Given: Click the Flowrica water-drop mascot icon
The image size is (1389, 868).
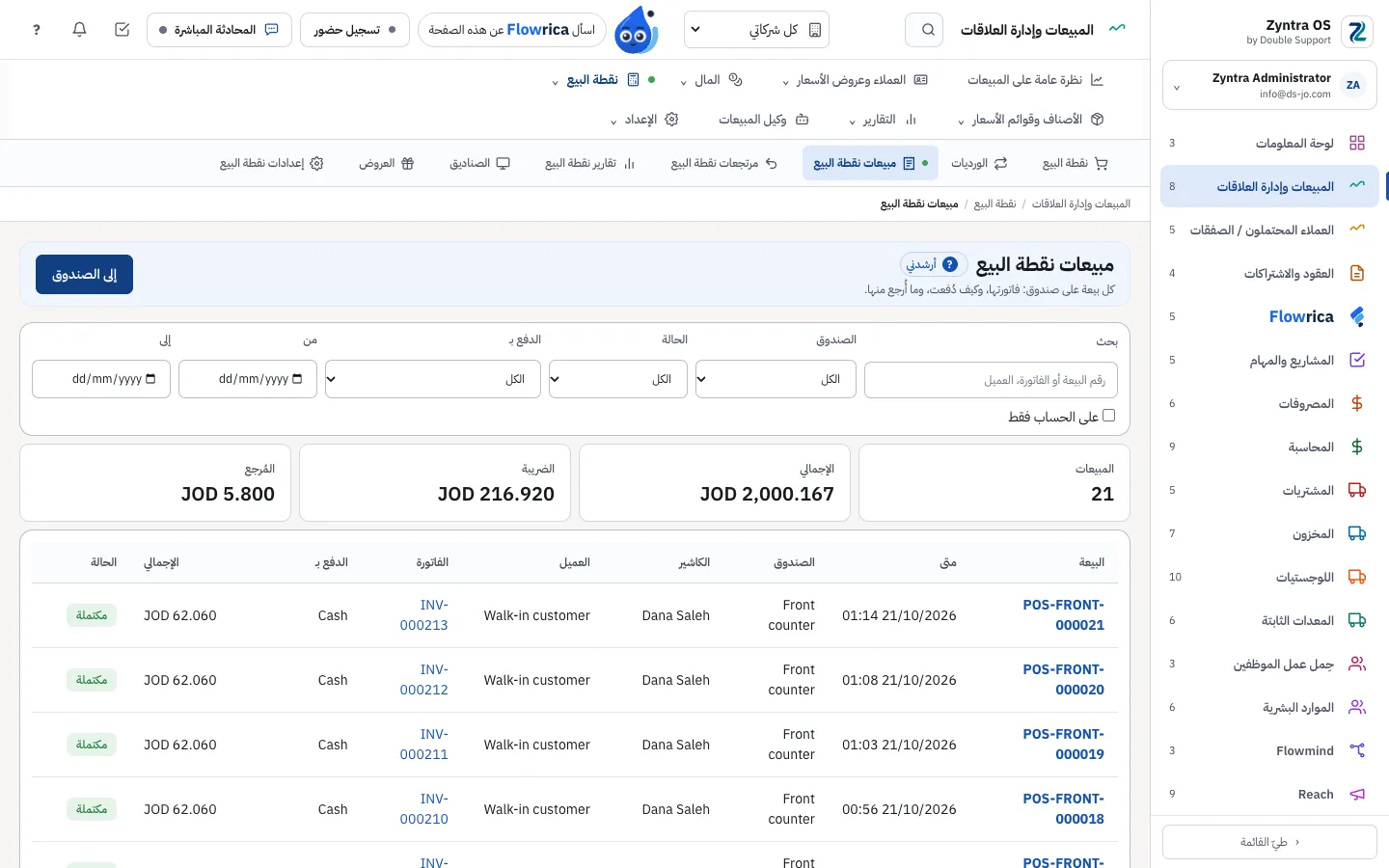Looking at the screenshot, I should (637, 30).
